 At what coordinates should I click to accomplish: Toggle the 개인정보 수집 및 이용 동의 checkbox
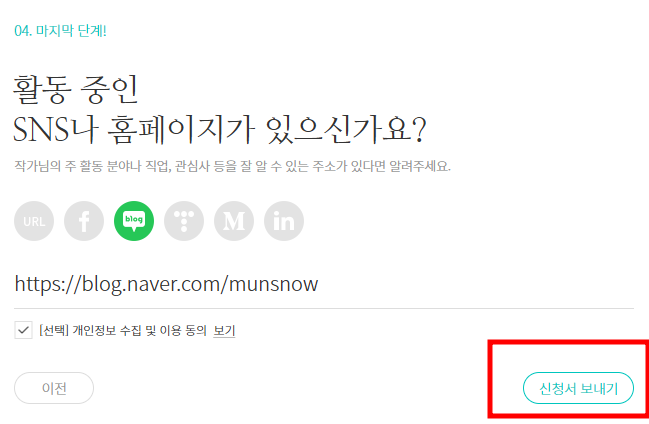pyautogui.click(x=23, y=330)
